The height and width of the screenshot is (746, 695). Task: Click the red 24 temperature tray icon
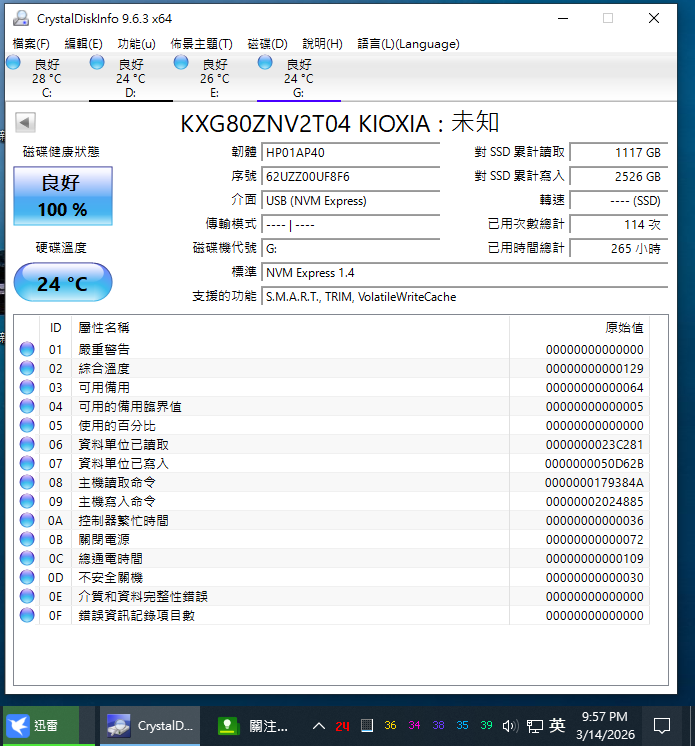pyautogui.click(x=343, y=726)
